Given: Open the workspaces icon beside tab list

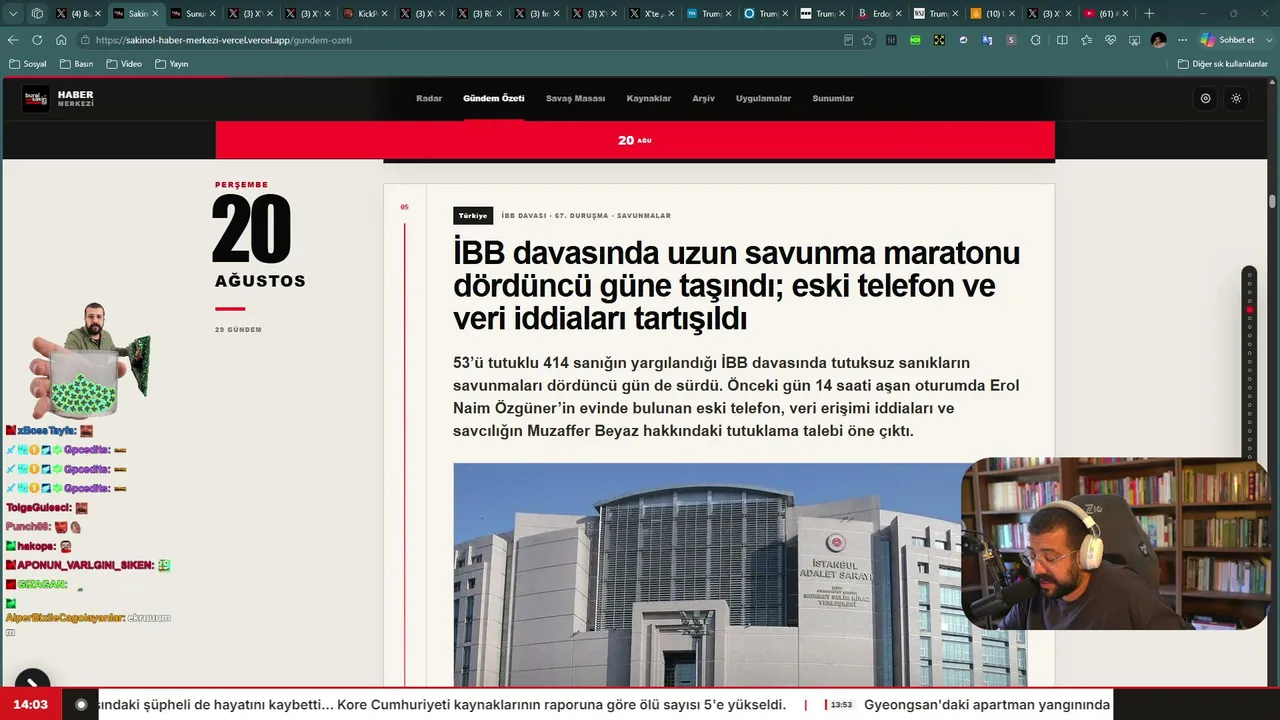Looking at the screenshot, I should click(x=37, y=14).
